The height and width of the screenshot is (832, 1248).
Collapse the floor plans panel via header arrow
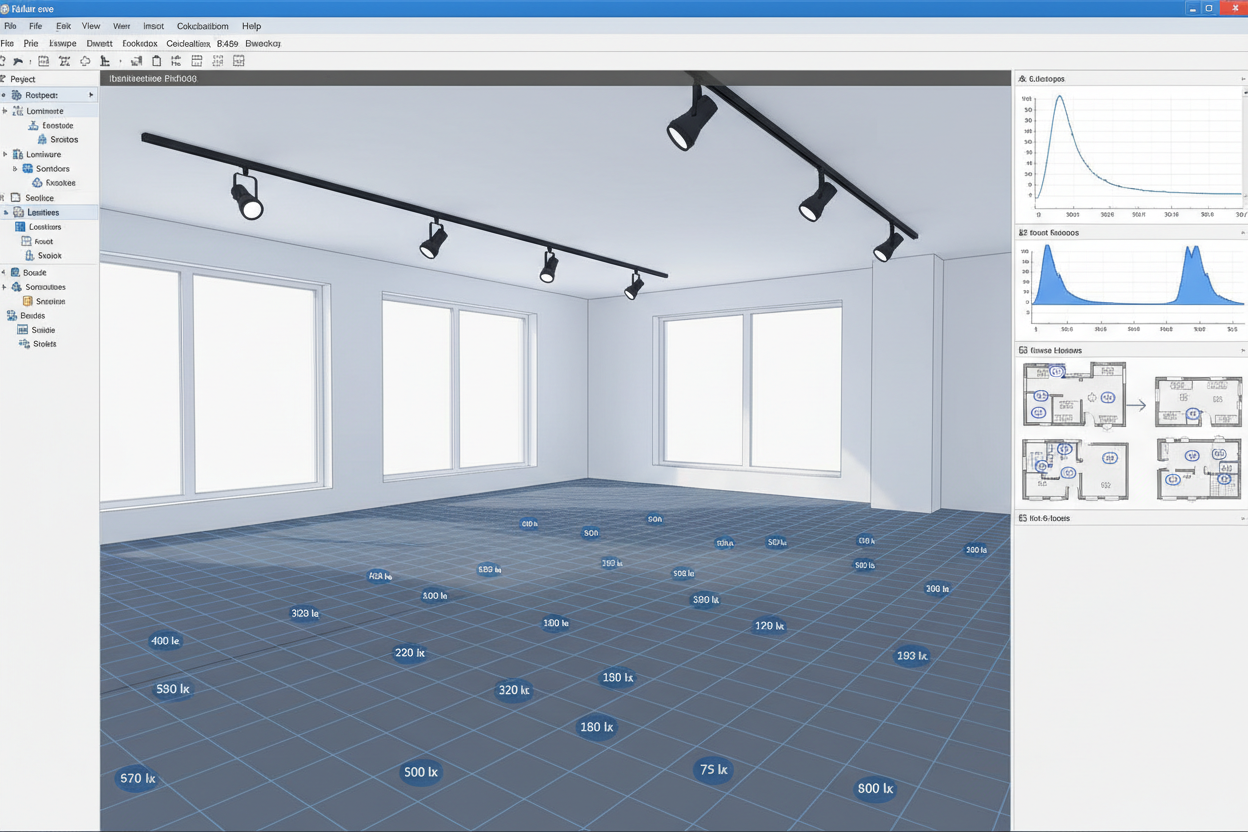(1242, 351)
